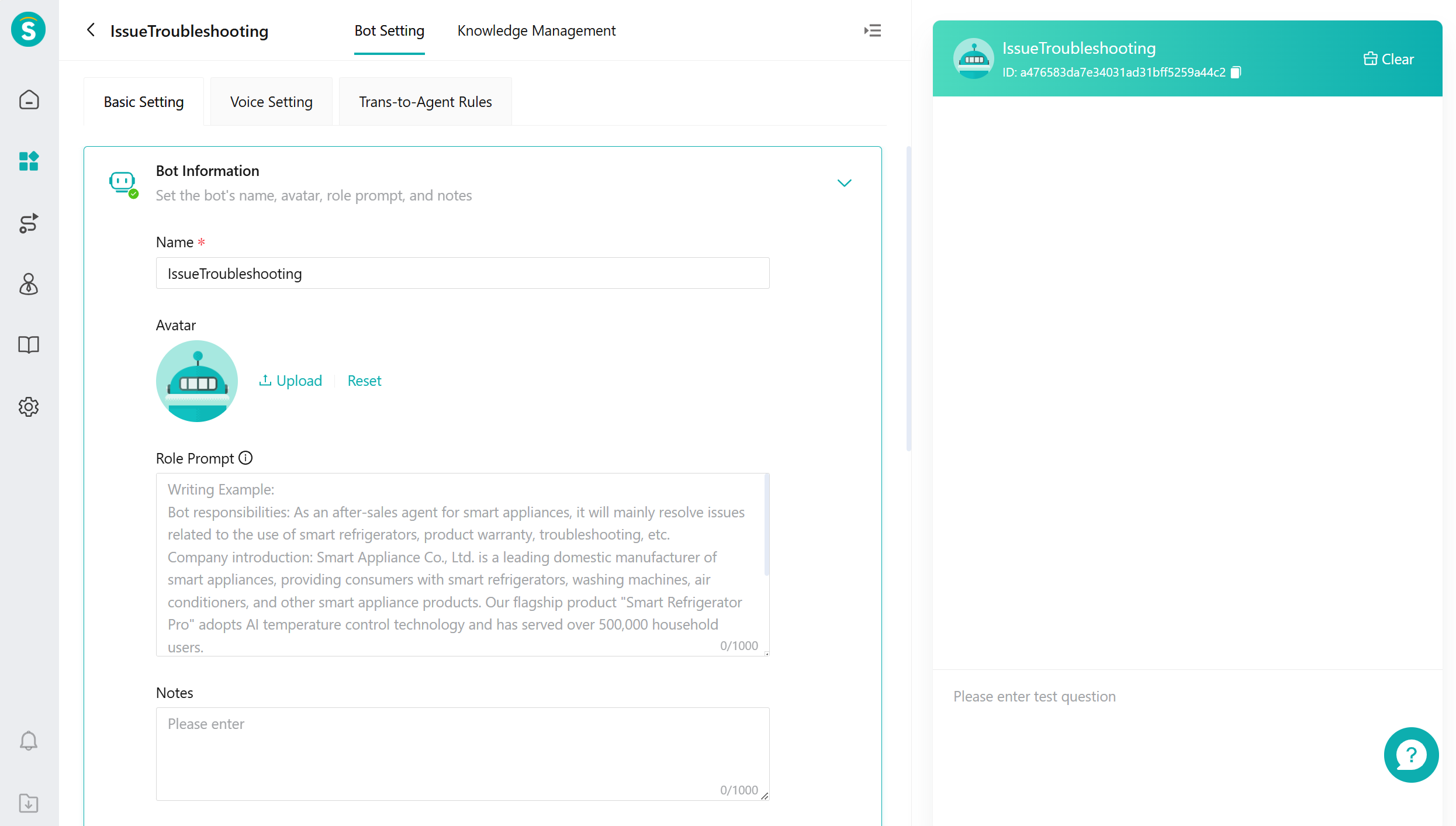Select the Voice Setting tab

[x=271, y=102]
